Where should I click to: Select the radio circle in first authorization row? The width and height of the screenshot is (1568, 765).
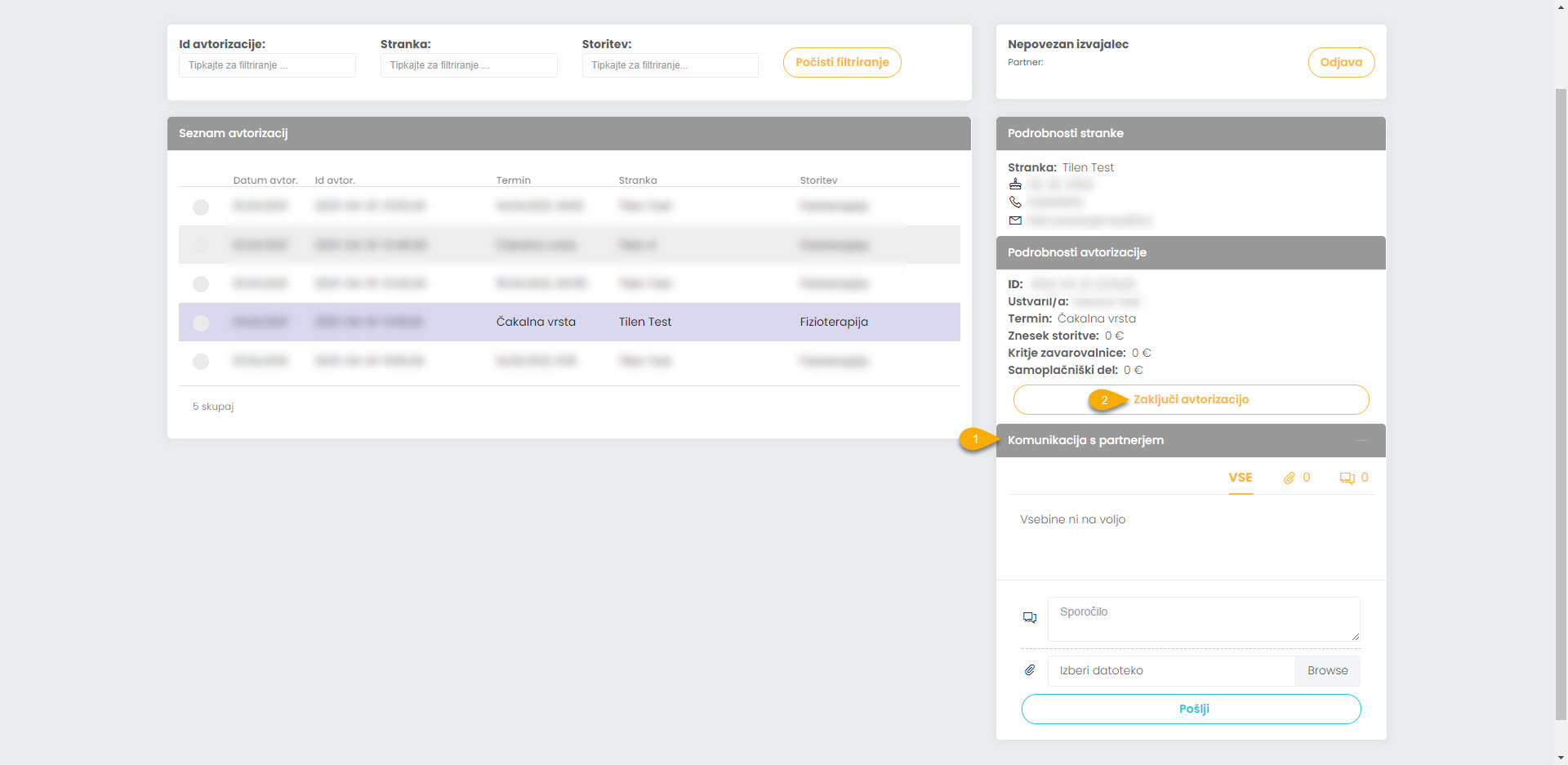coord(201,207)
